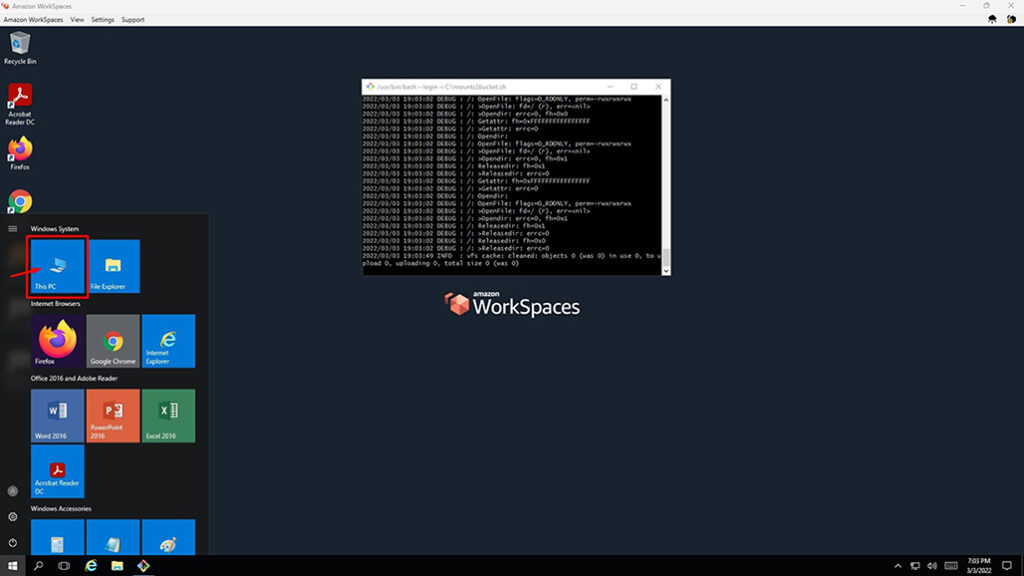Open the File Explorer start tile
The image size is (1024, 576).
tap(113, 266)
